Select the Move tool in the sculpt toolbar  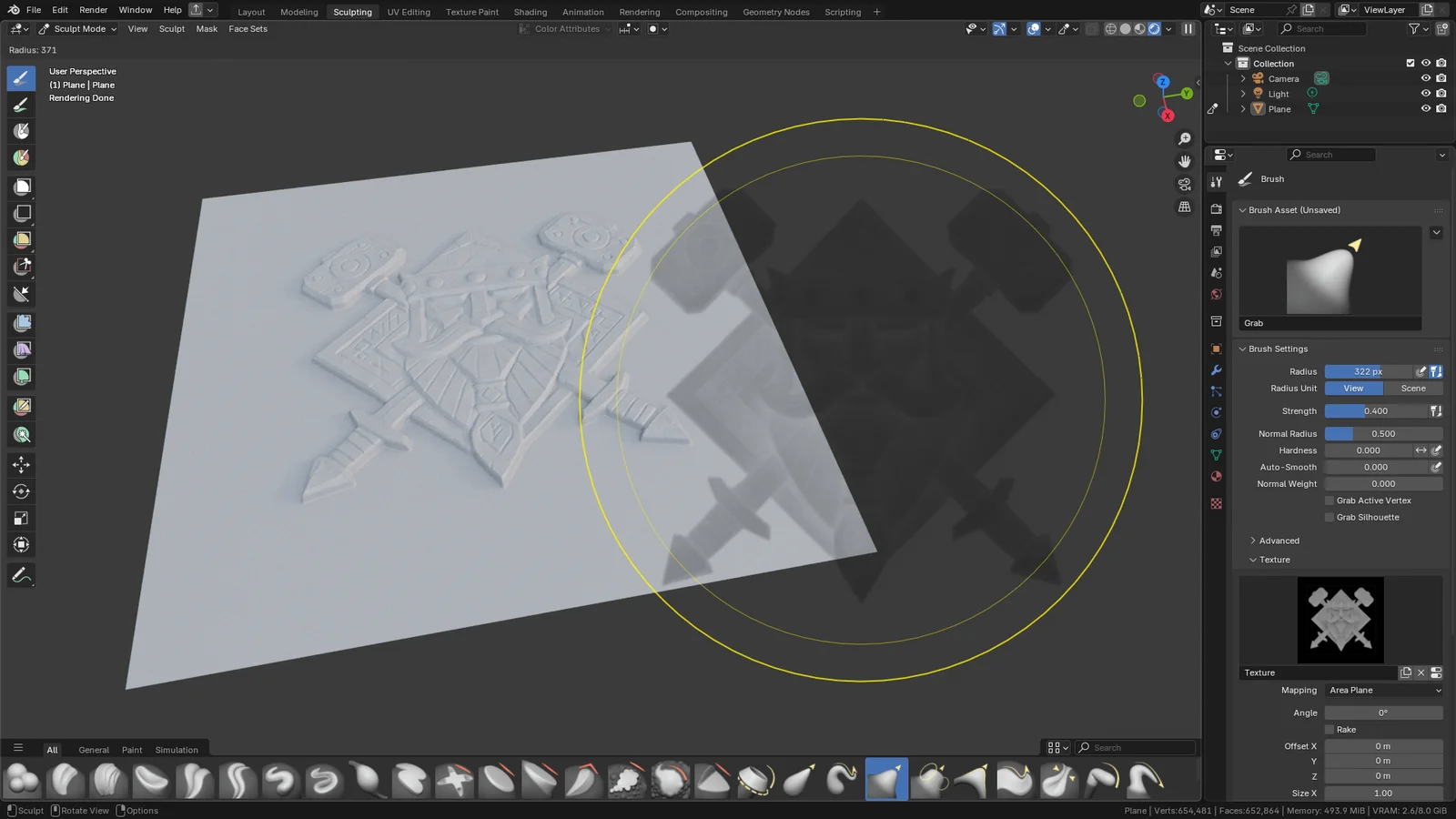pyautogui.click(x=22, y=464)
